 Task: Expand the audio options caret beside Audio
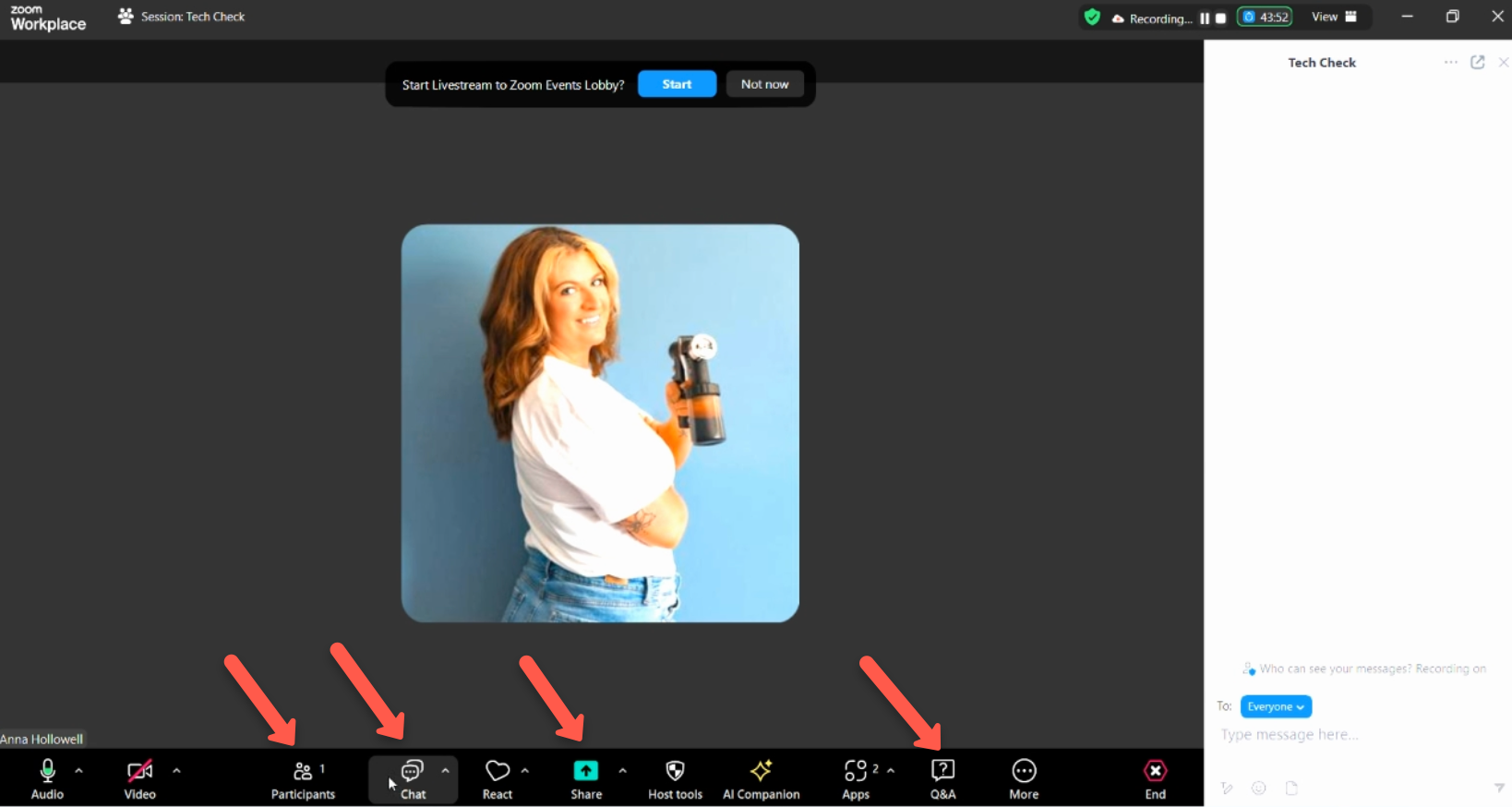tap(78, 770)
